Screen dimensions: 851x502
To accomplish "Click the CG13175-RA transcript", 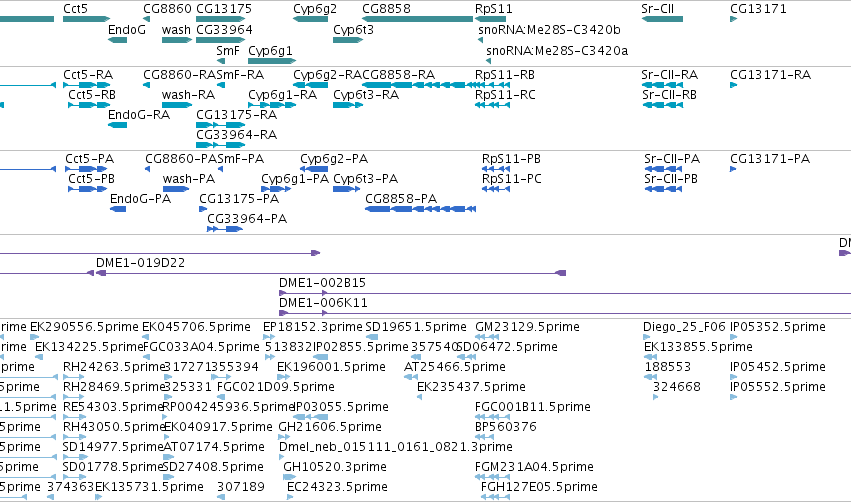I will (220, 125).
